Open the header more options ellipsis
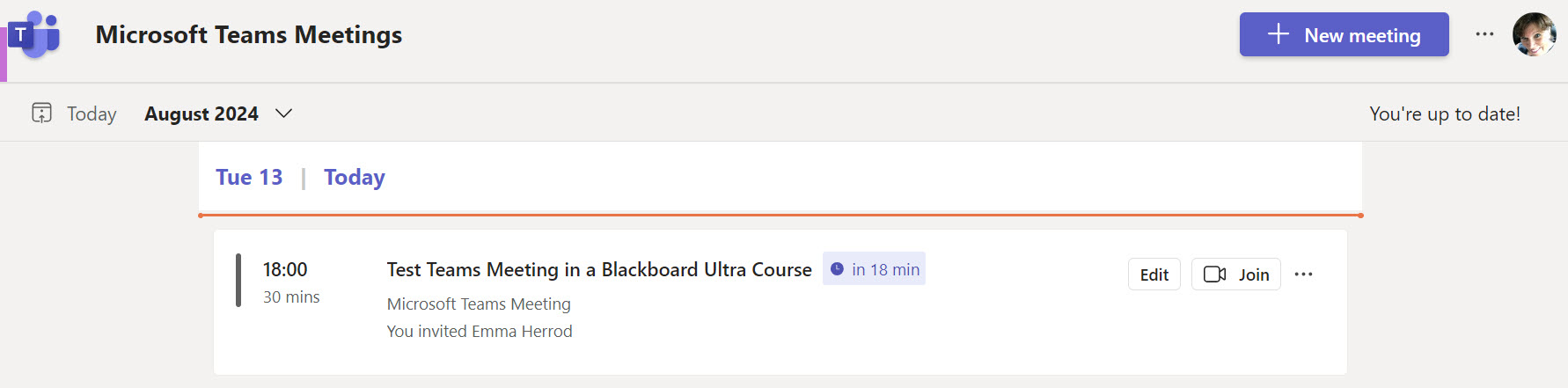The image size is (1568, 388). [1484, 34]
